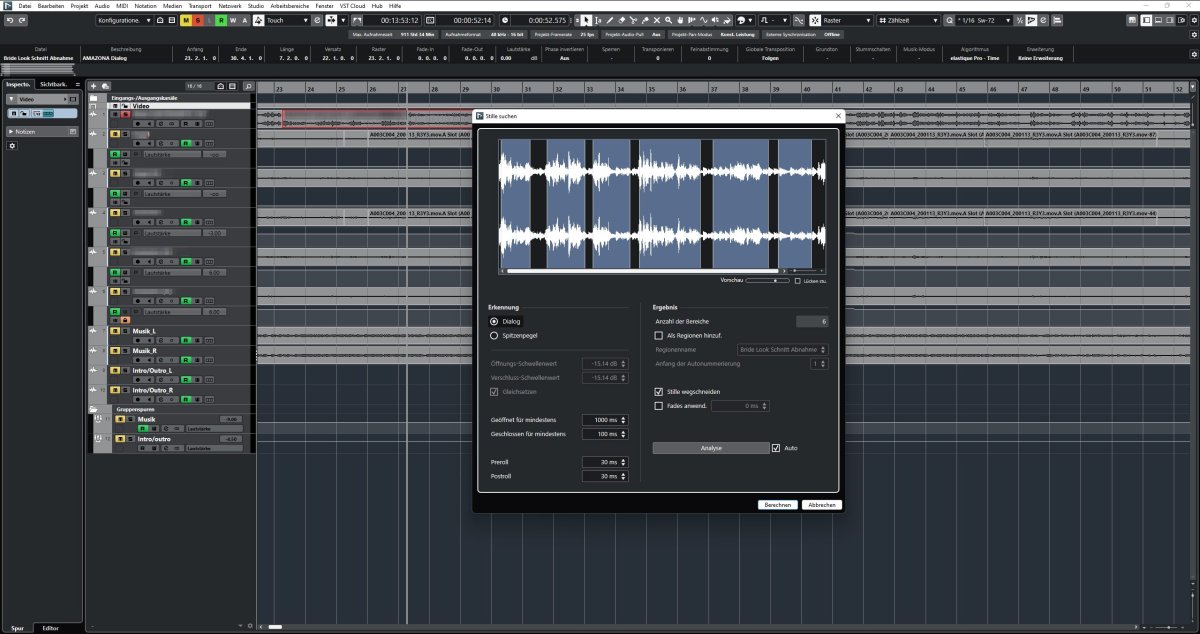The image size is (1200, 634).
Task: Enable the Fades anwend. checkbox
Action: 658,406
